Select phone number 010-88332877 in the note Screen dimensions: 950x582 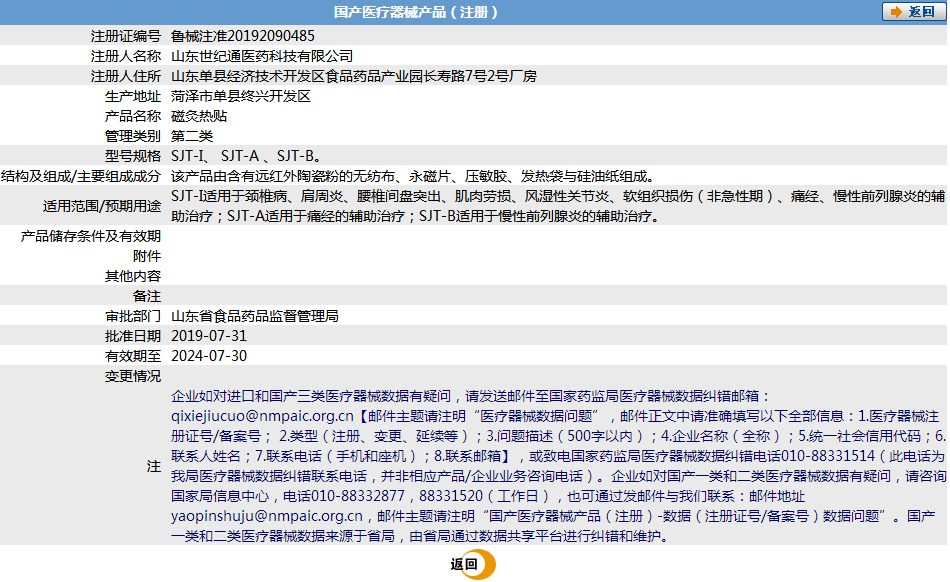point(357,496)
